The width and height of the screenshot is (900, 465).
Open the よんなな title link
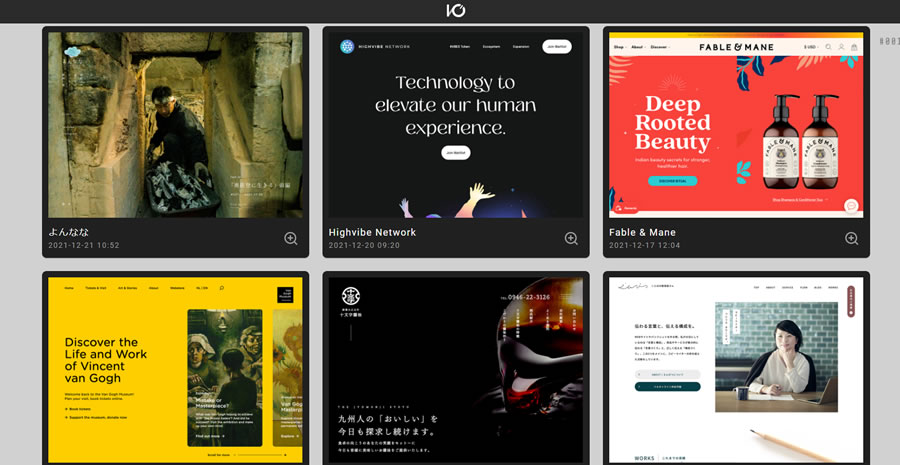pos(70,232)
